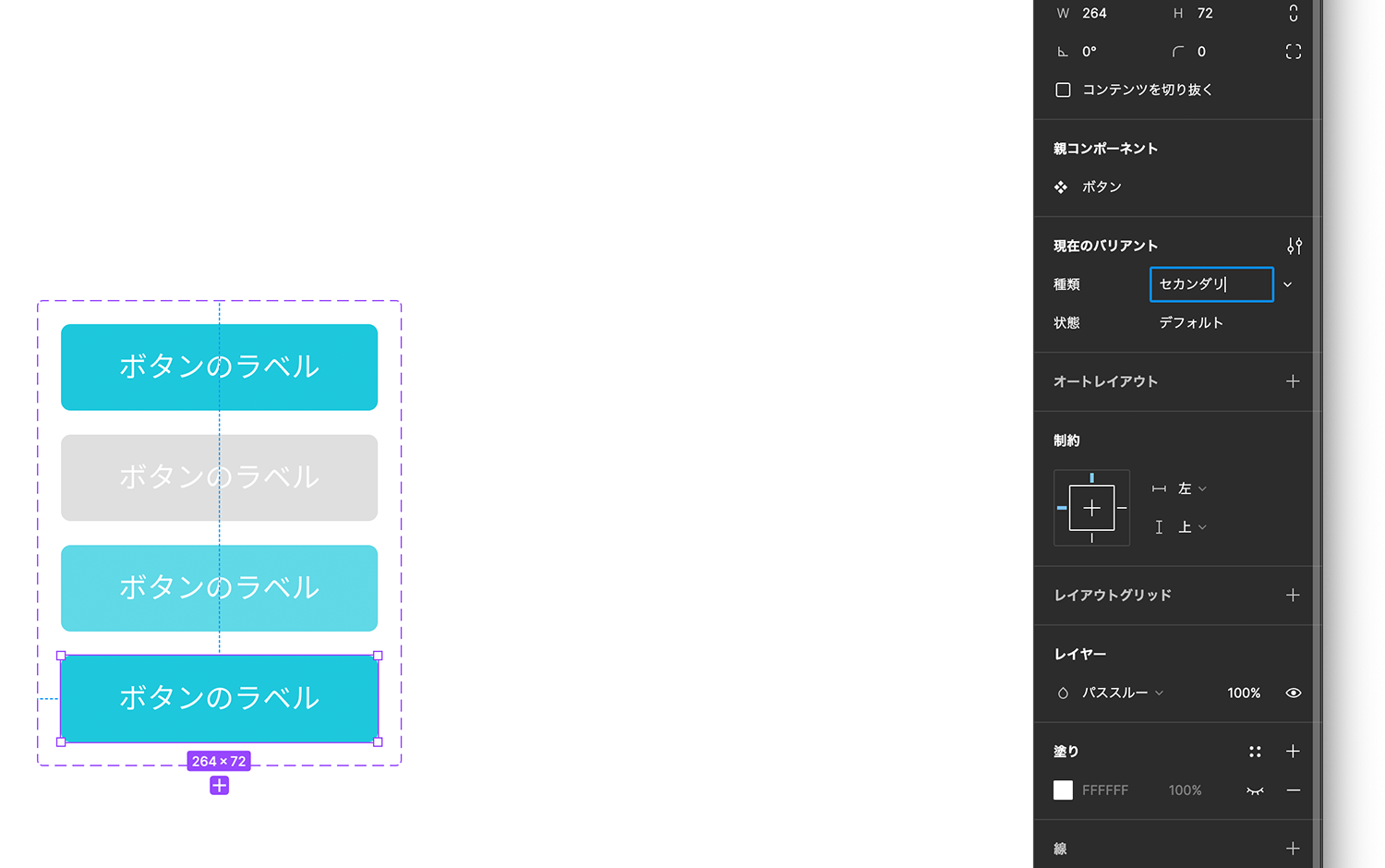Click the horizontal constraint icon beside 左
1385x868 pixels.
pos(1159,488)
